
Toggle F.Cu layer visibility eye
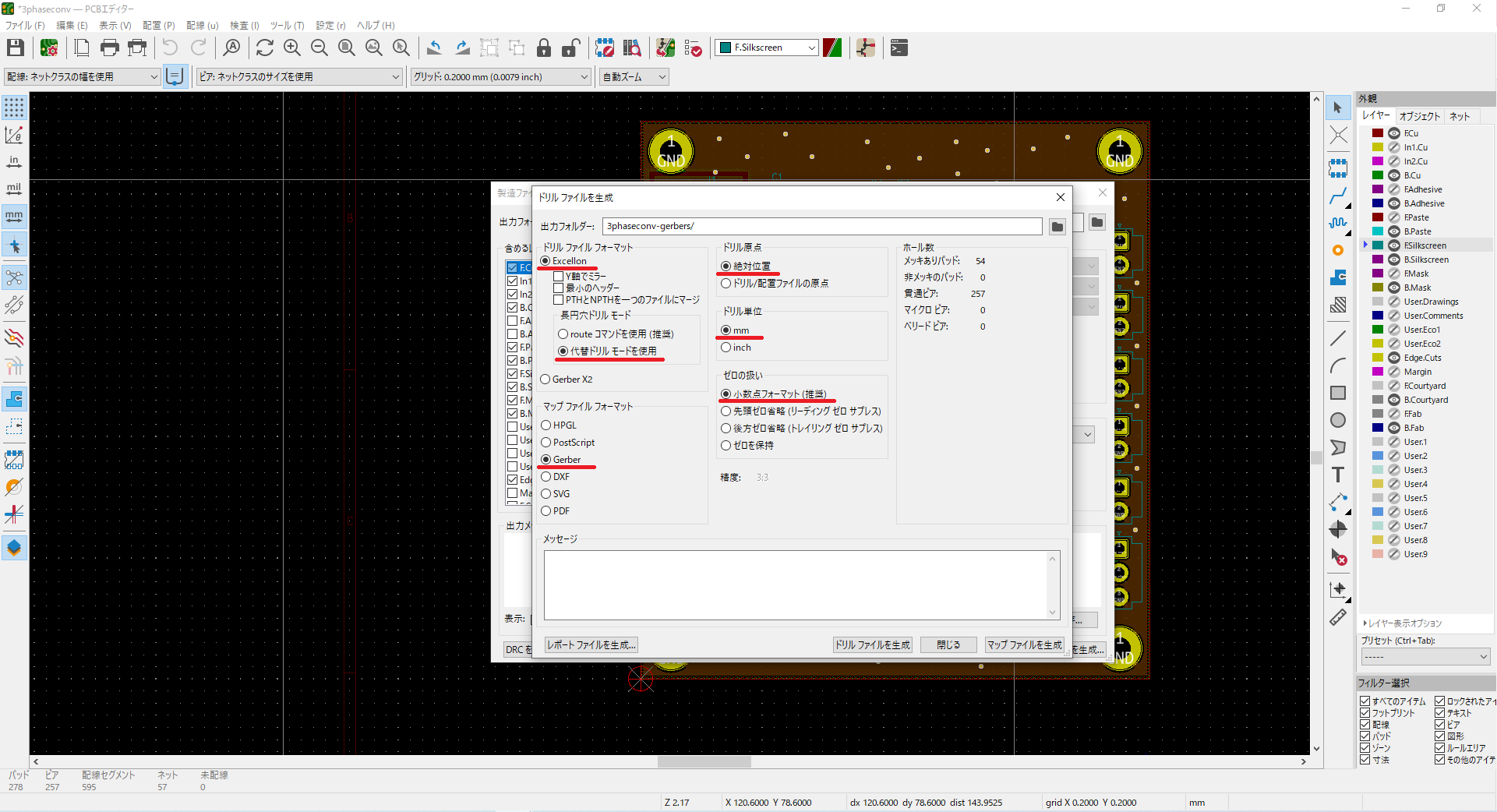tap(1394, 133)
